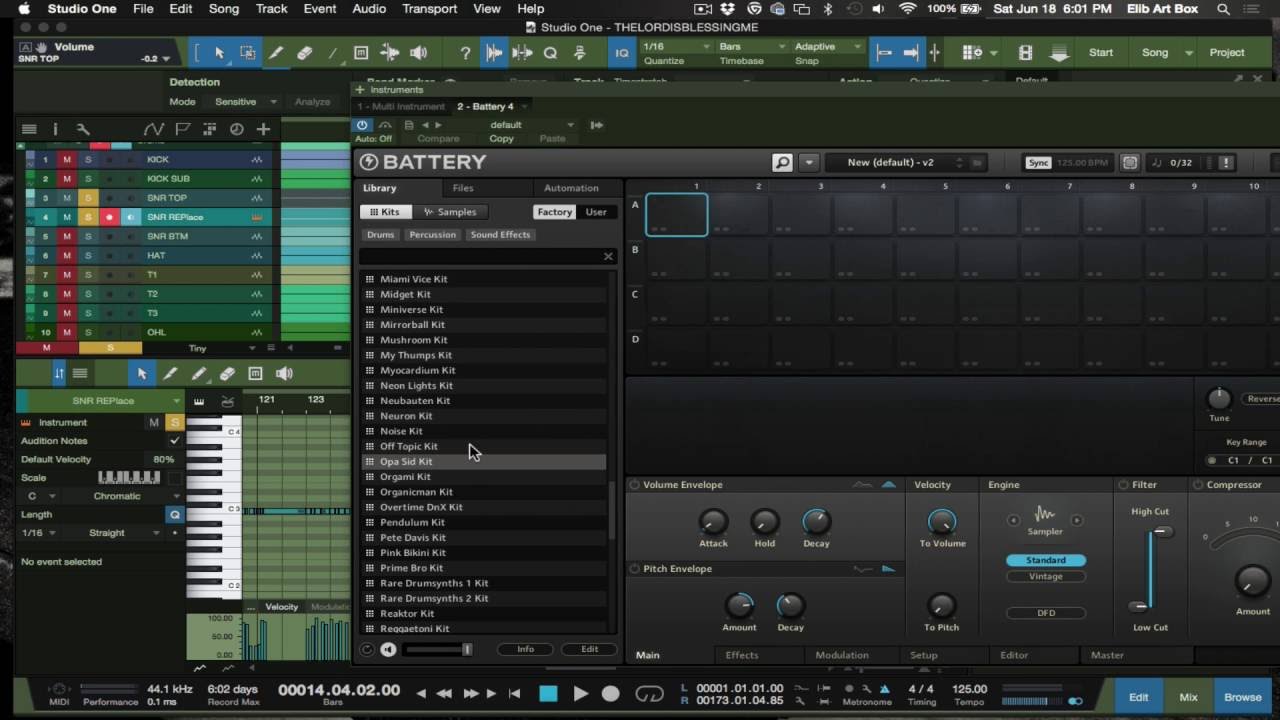Solo the T2 track

[88, 294]
